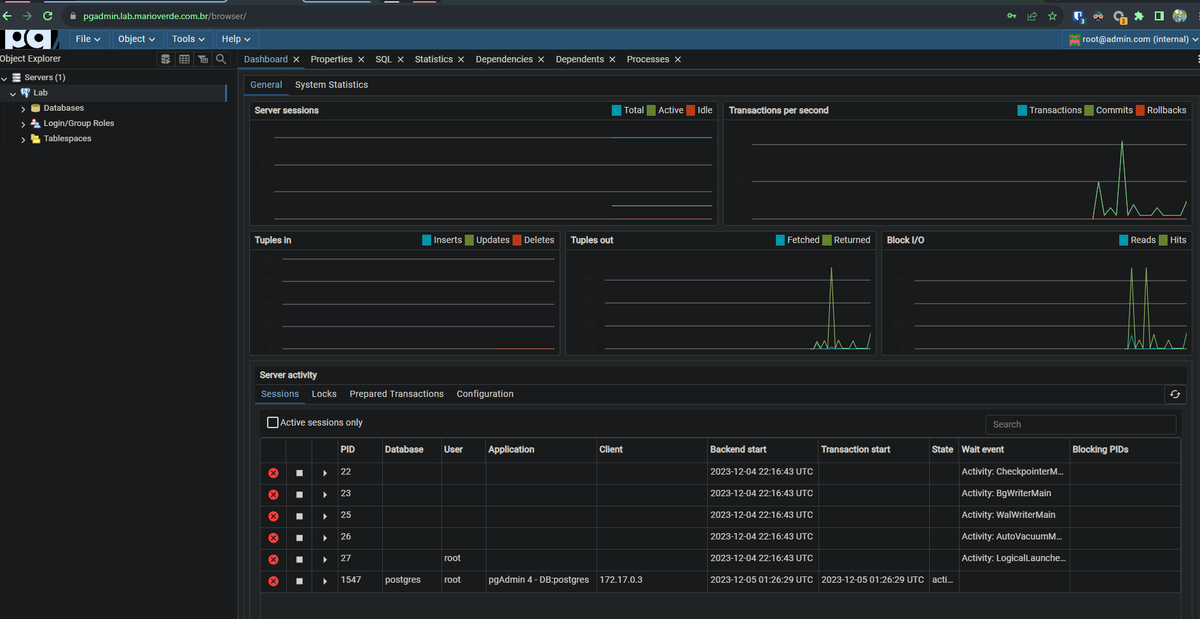The height and width of the screenshot is (619, 1200).
Task: Collapse the Servers (1) node
Action: (4, 78)
